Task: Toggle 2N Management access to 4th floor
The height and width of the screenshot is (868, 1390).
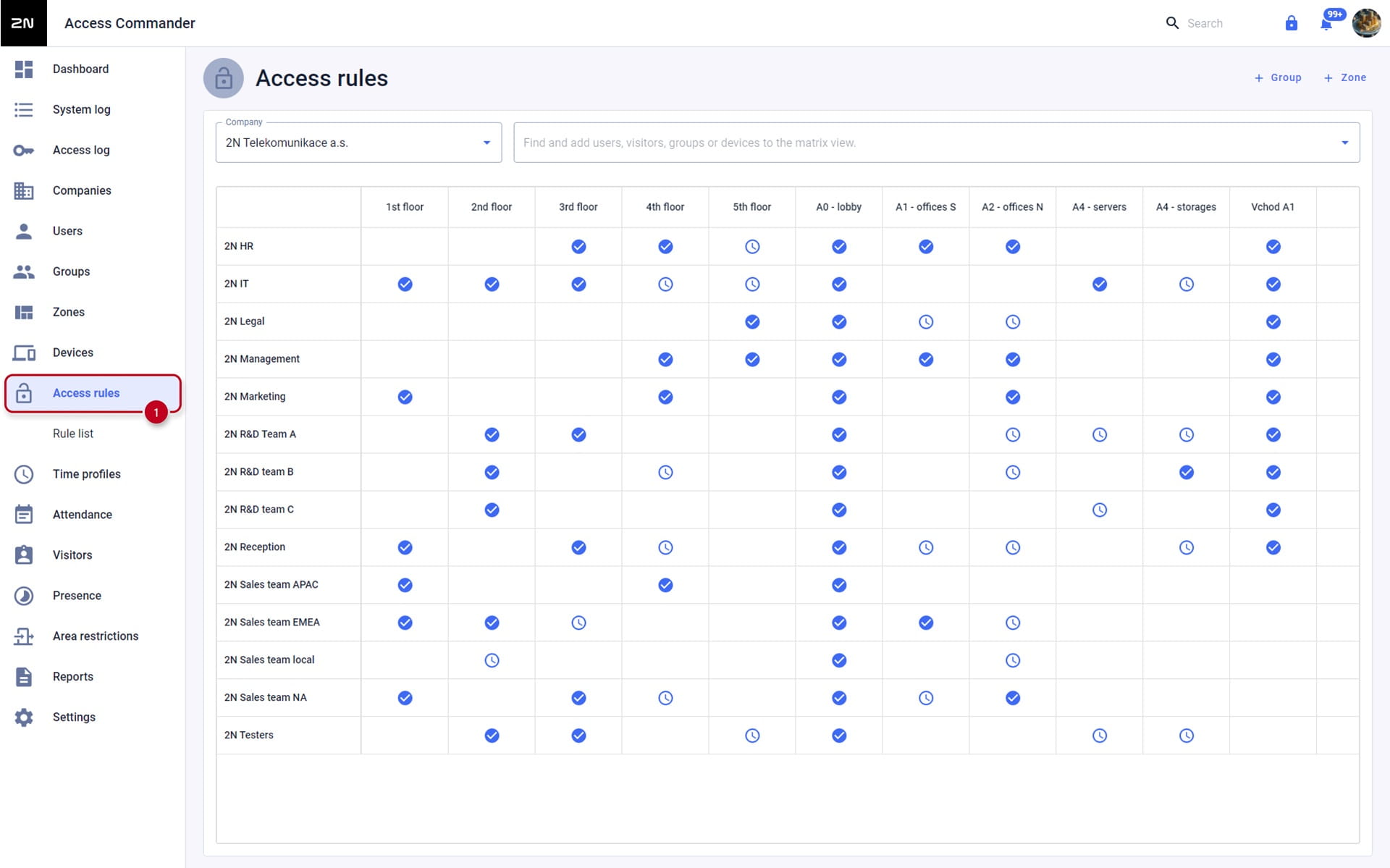Action: click(x=665, y=360)
